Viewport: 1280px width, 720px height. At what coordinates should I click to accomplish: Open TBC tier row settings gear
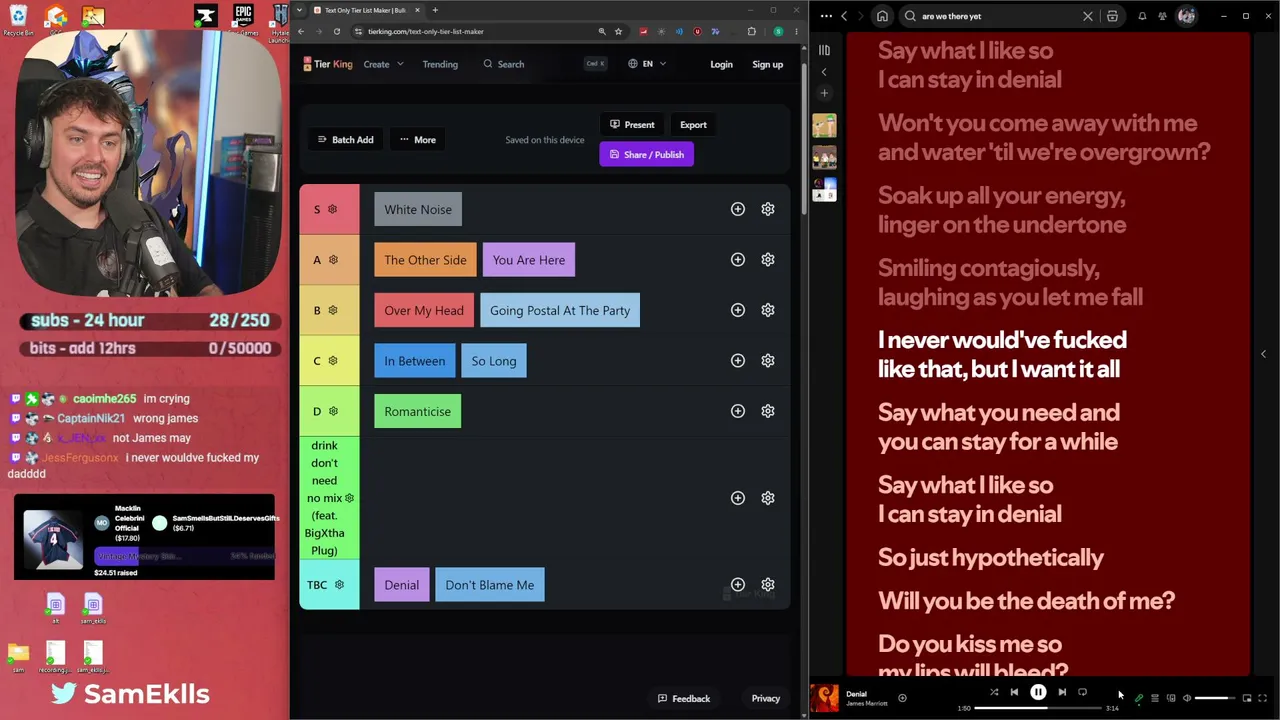click(x=768, y=585)
